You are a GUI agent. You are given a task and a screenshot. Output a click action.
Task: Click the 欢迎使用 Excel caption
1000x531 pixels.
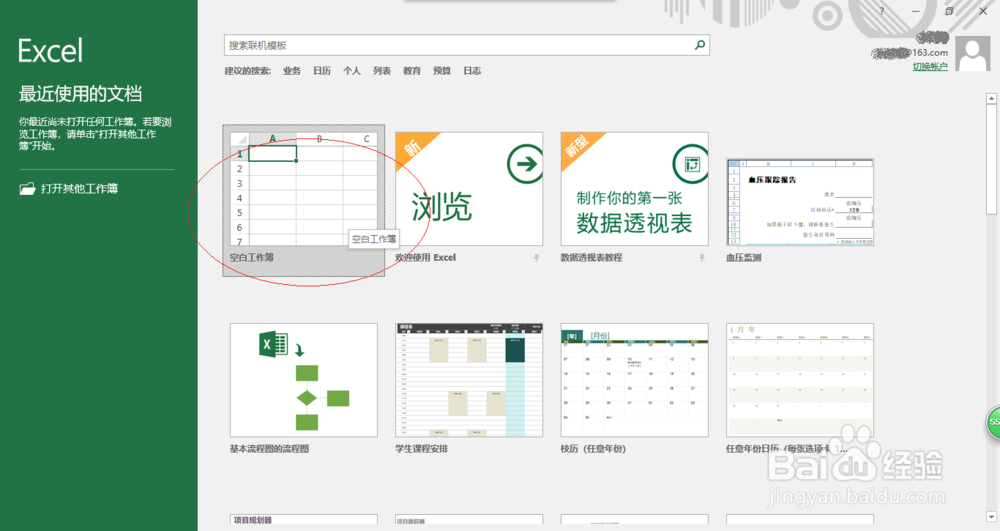[425, 258]
